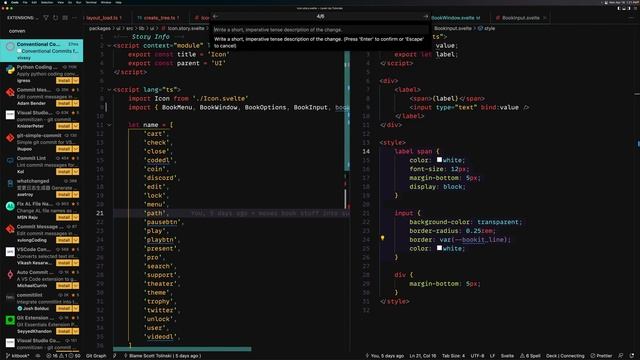Viewport: 640px width, 360px height.
Task: Open the kitbook branch status item
Action: coord(17,356)
